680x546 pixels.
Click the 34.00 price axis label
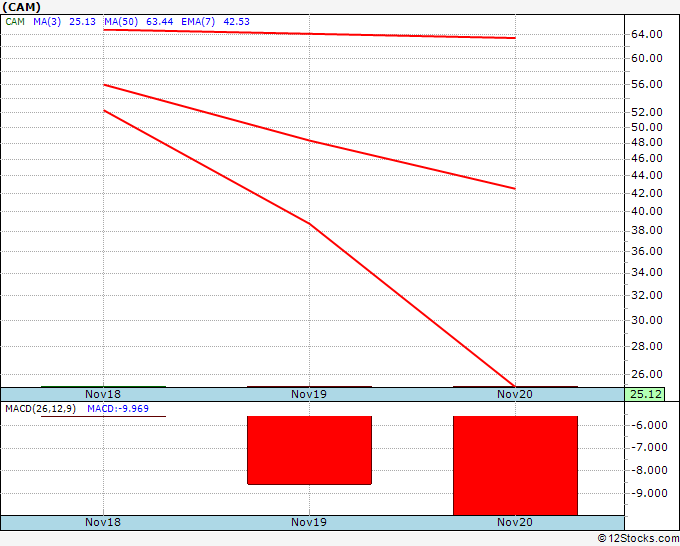[x=647, y=272]
